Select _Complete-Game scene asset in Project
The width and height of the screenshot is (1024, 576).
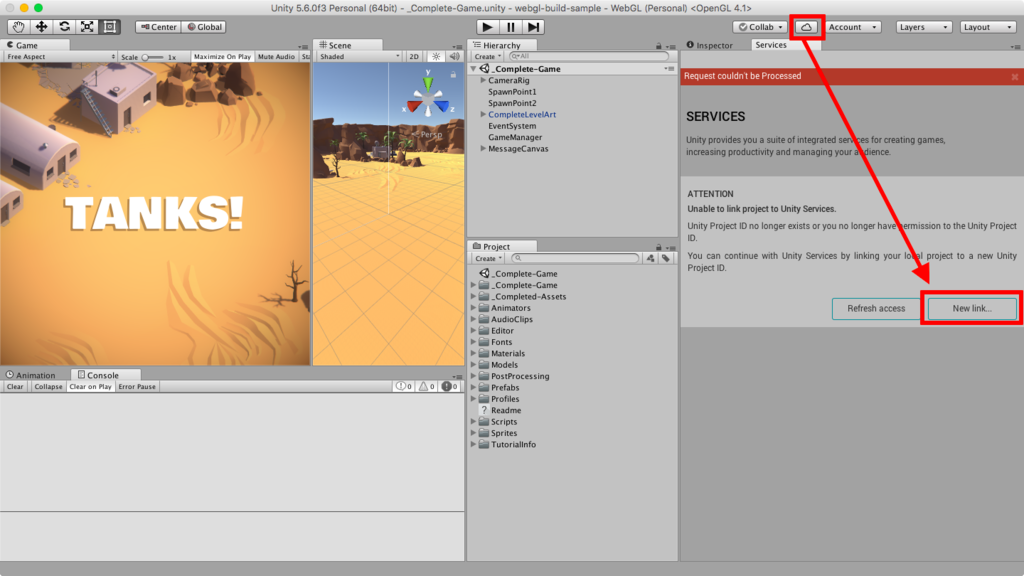pyautogui.click(x=519, y=274)
